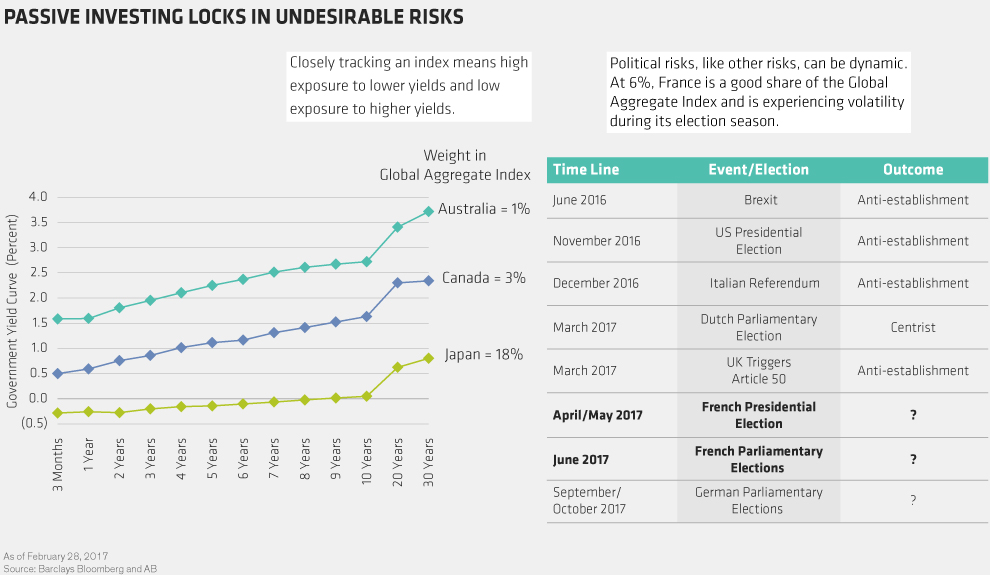This screenshot has width=990, height=575.
Task: Click Australia's 3 Months diamond marker
Action: click(58, 319)
